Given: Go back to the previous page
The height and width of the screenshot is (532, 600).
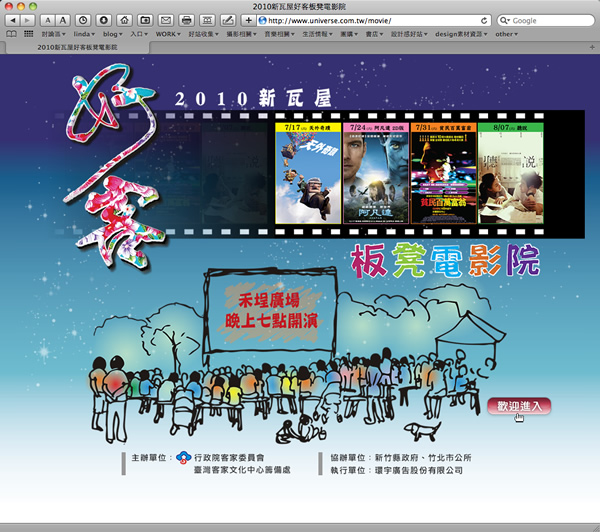Looking at the screenshot, I should pos(13,20).
